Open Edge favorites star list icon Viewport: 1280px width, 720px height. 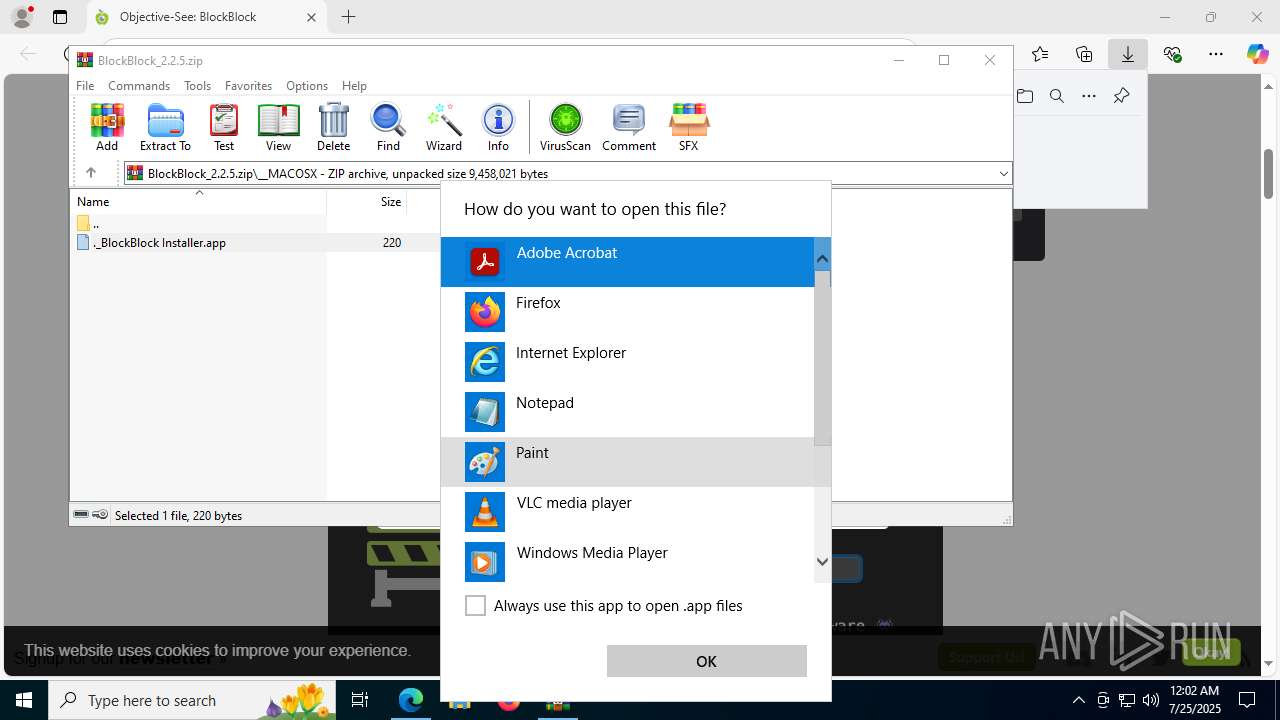(1040, 54)
